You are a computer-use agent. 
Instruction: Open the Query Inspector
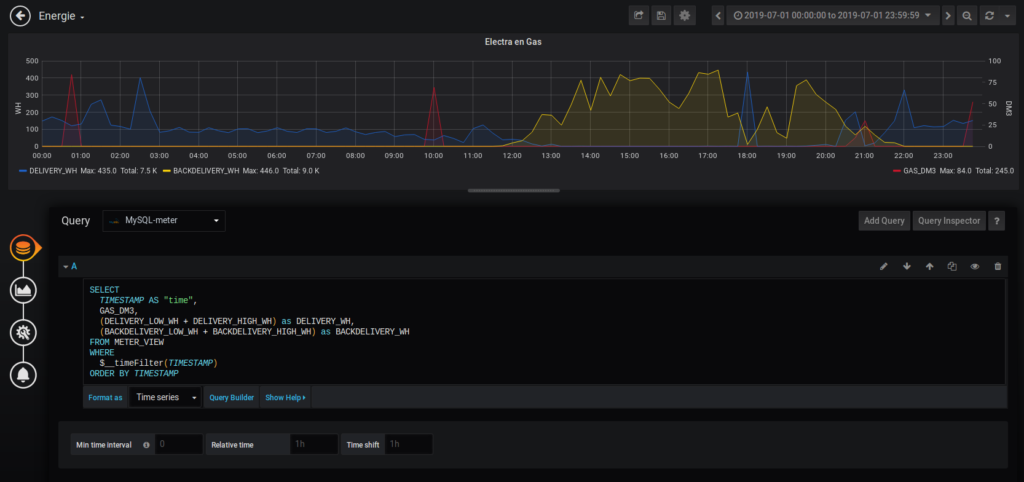click(x=949, y=221)
